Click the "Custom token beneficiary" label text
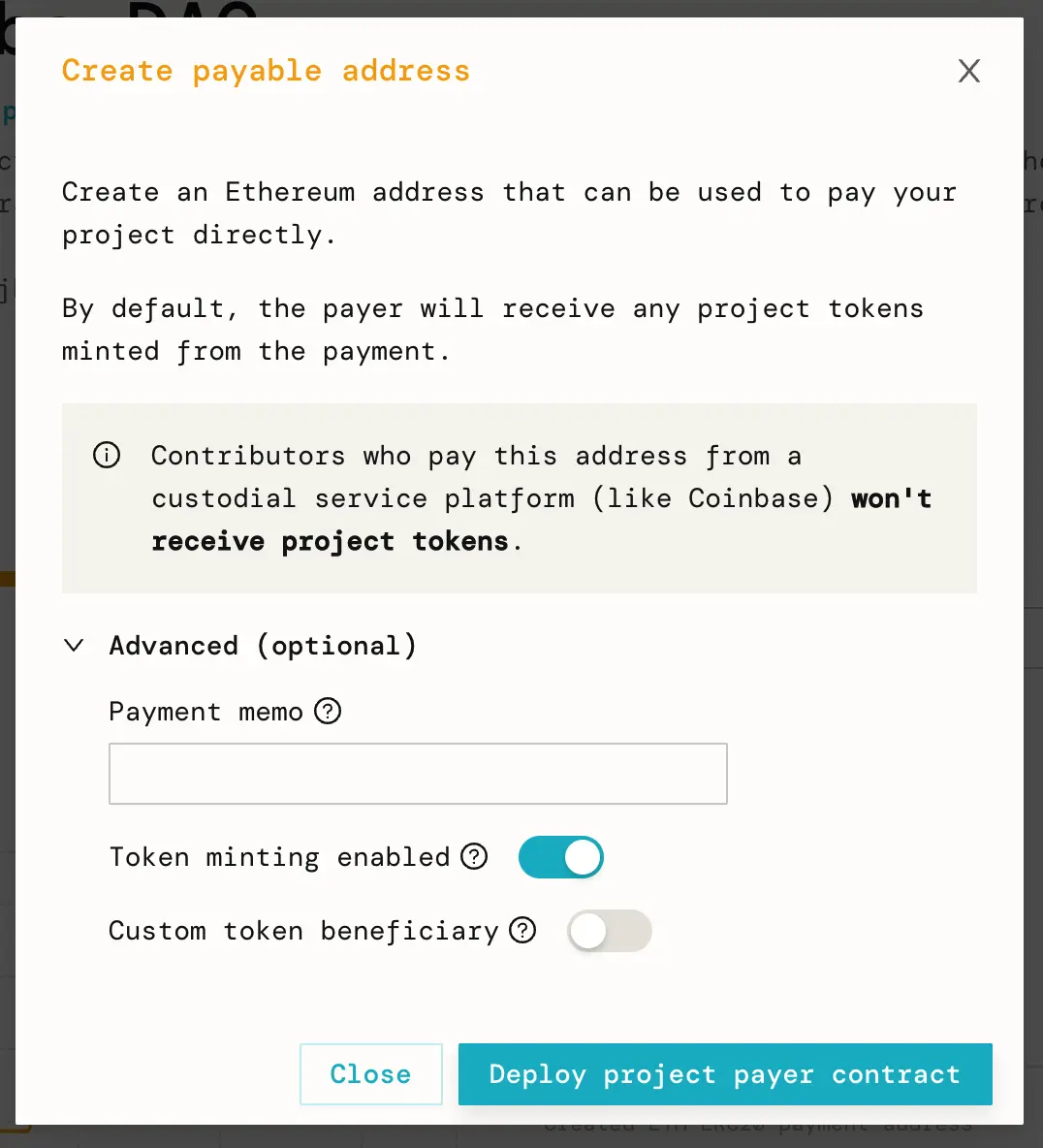1043x1148 pixels. click(302, 931)
